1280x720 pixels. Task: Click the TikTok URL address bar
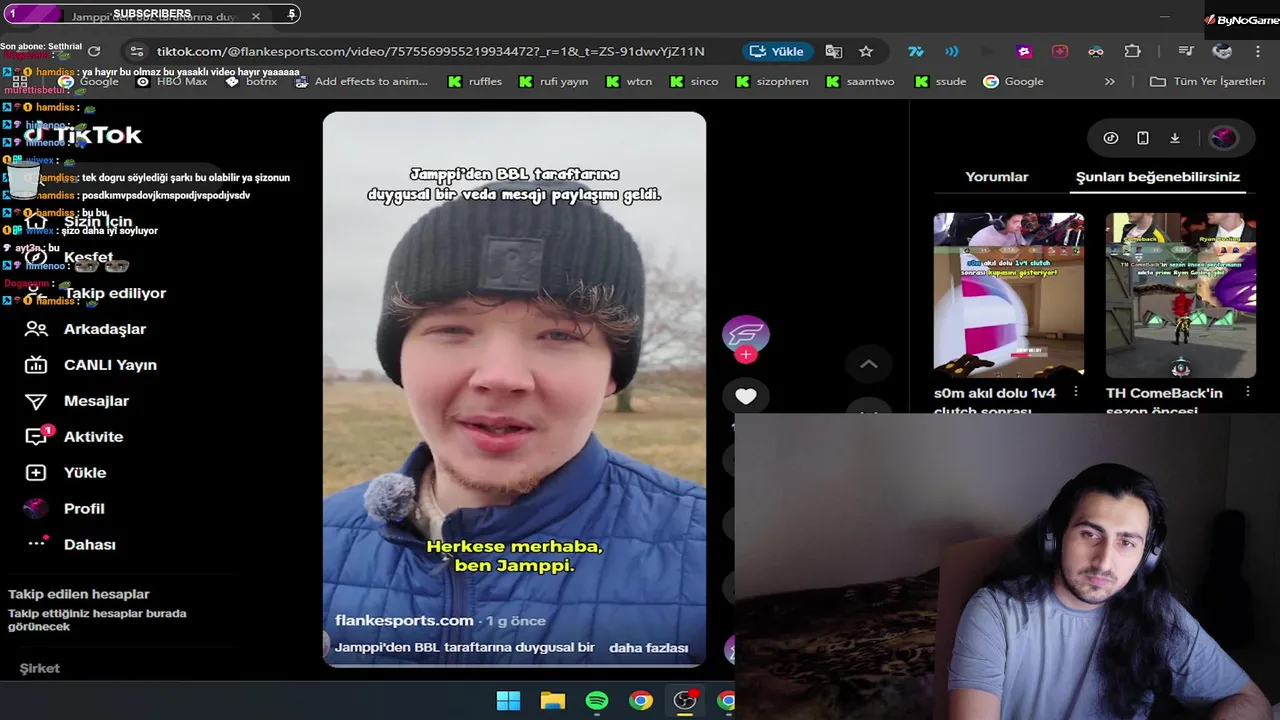pos(430,51)
